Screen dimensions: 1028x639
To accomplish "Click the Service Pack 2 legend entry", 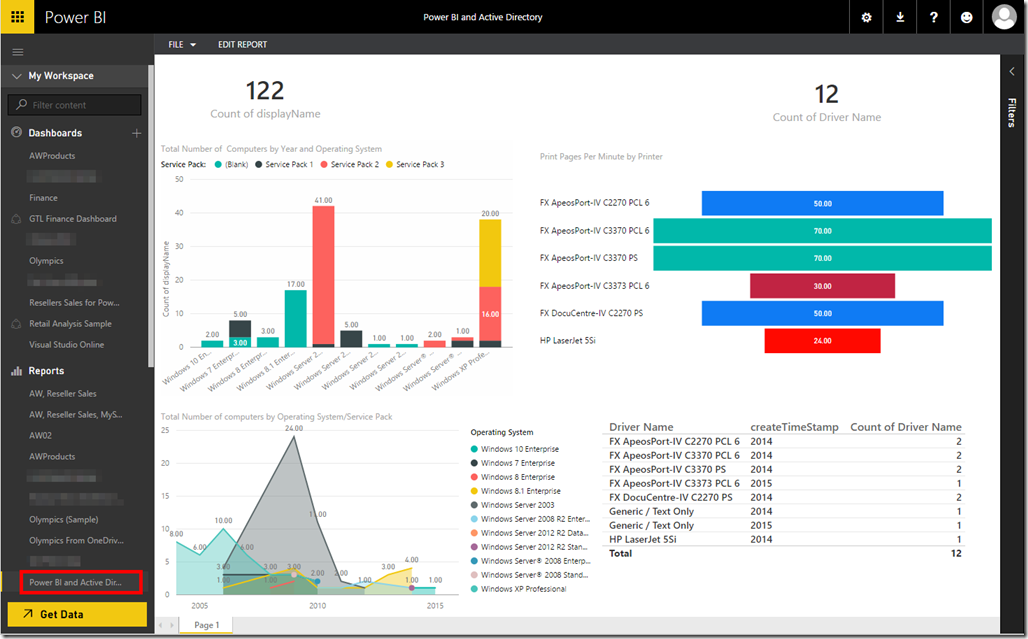I will (x=349, y=165).
